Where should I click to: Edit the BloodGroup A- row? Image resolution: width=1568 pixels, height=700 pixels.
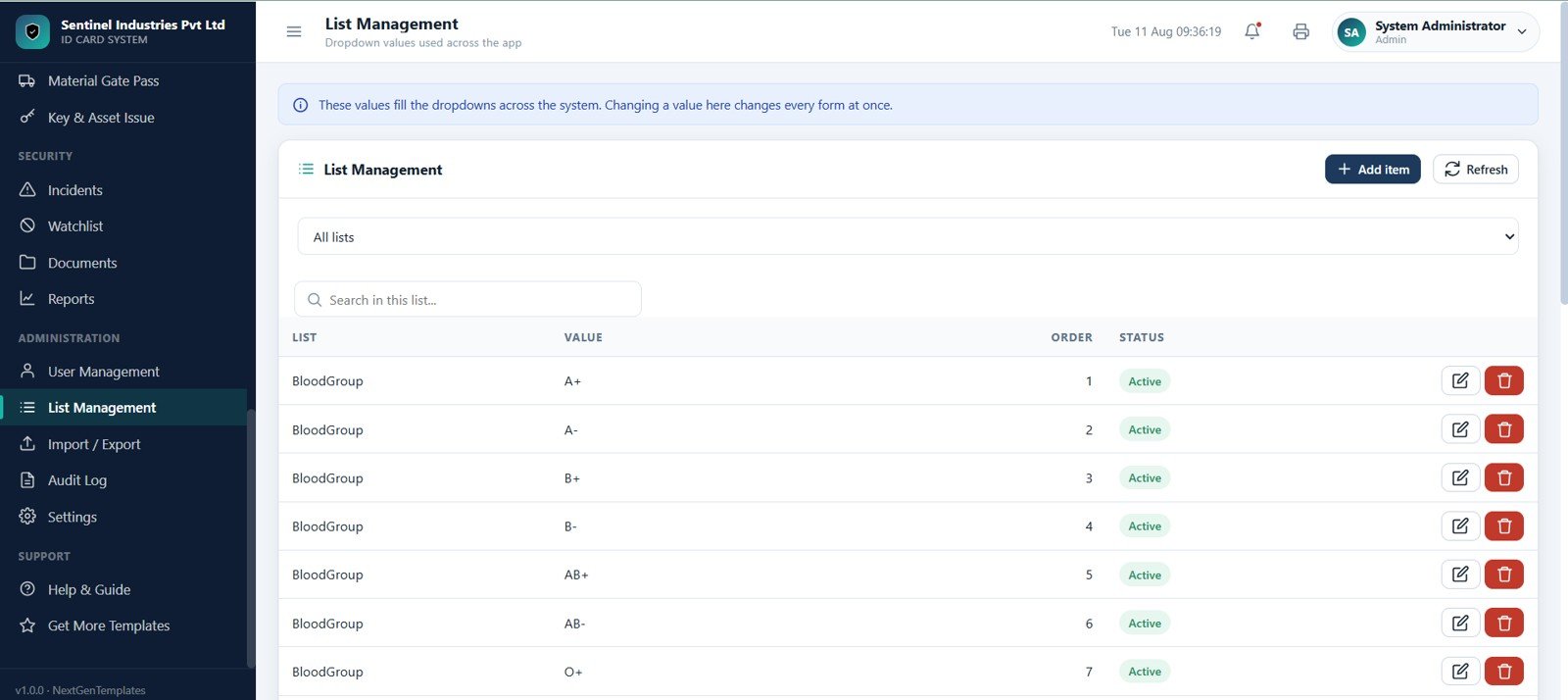[x=1460, y=429]
